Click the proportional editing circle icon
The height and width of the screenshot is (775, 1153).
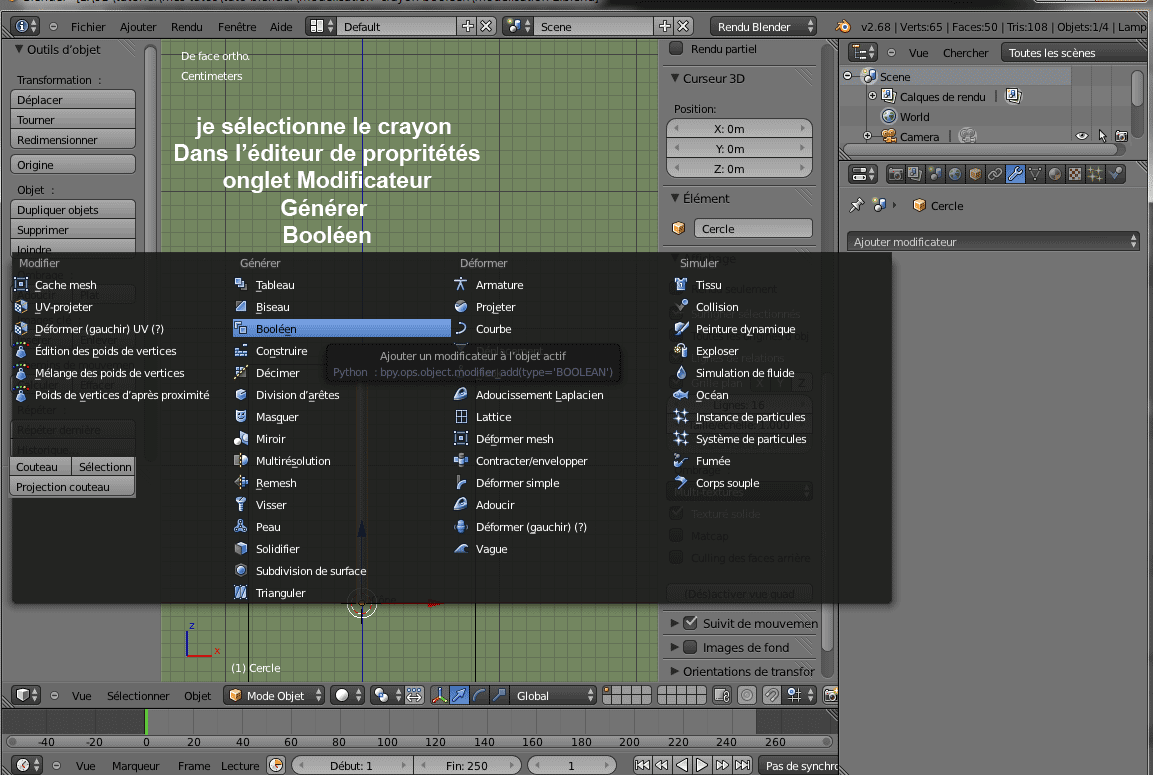coord(747,696)
